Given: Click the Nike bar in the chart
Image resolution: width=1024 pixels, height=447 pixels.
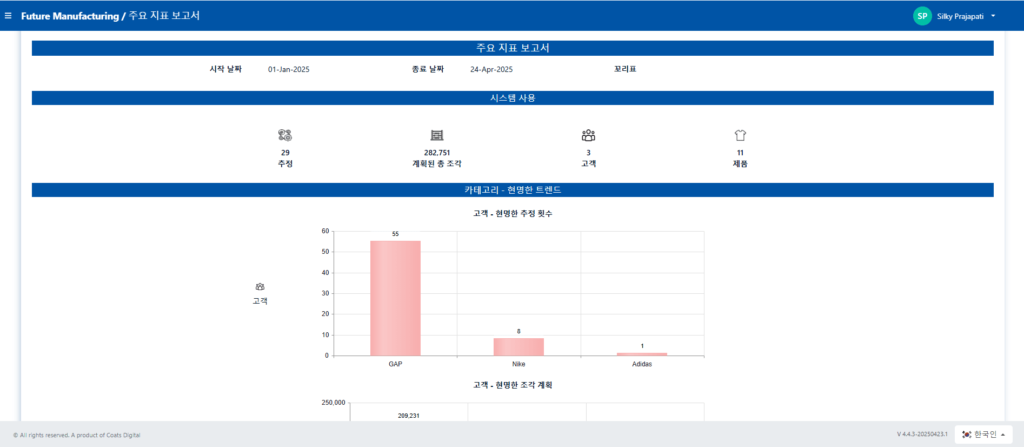Looking at the screenshot, I should pos(518,346).
